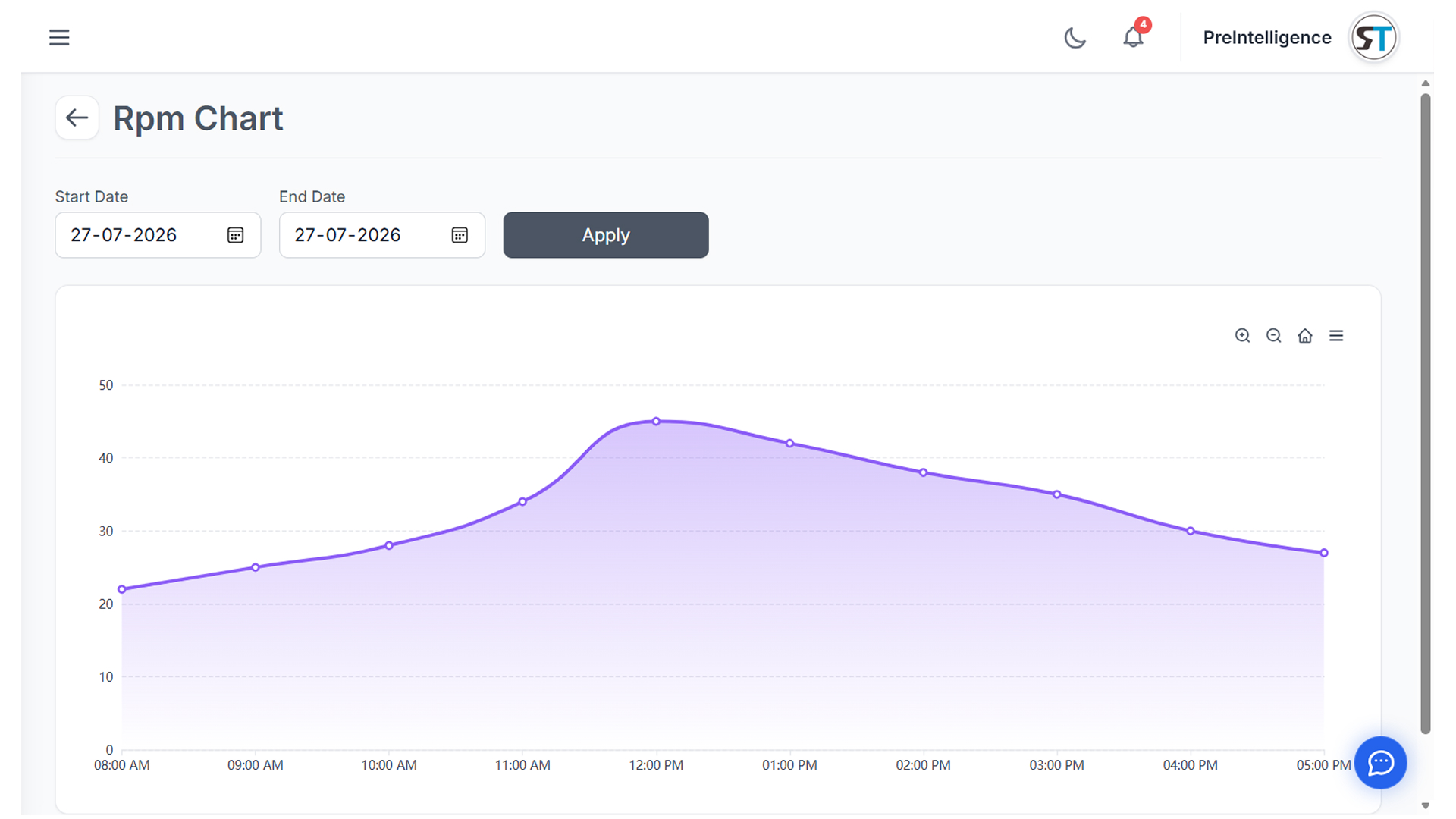Go back using the arrow button
The width and height of the screenshot is (1456, 819).
click(x=77, y=118)
